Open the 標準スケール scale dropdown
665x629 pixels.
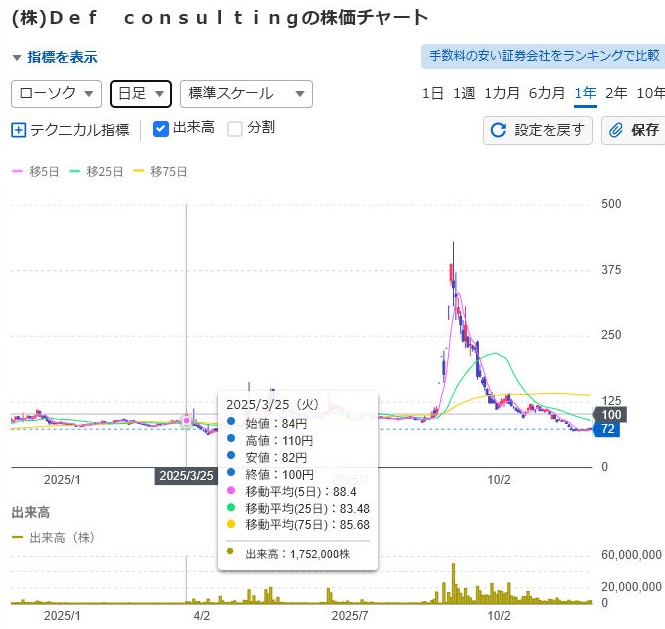click(246, 94)
